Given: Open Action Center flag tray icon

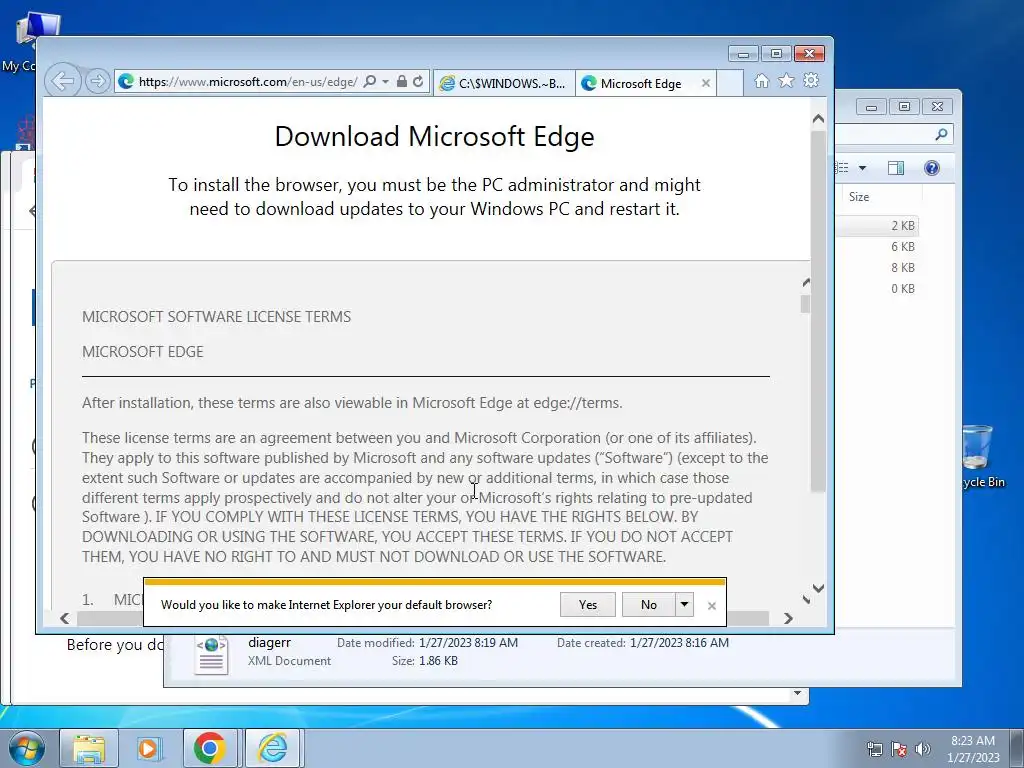Looking at the screenshot, I should [899, 748].
